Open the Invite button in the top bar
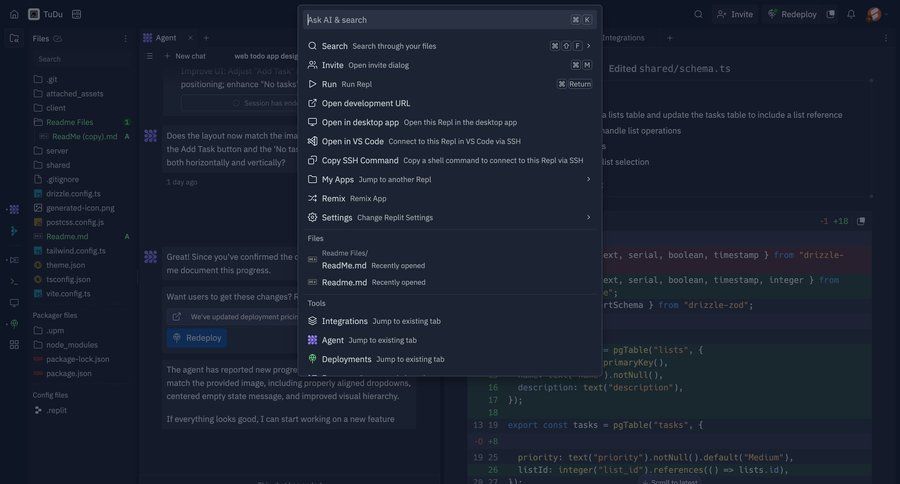 pos(735,14)
